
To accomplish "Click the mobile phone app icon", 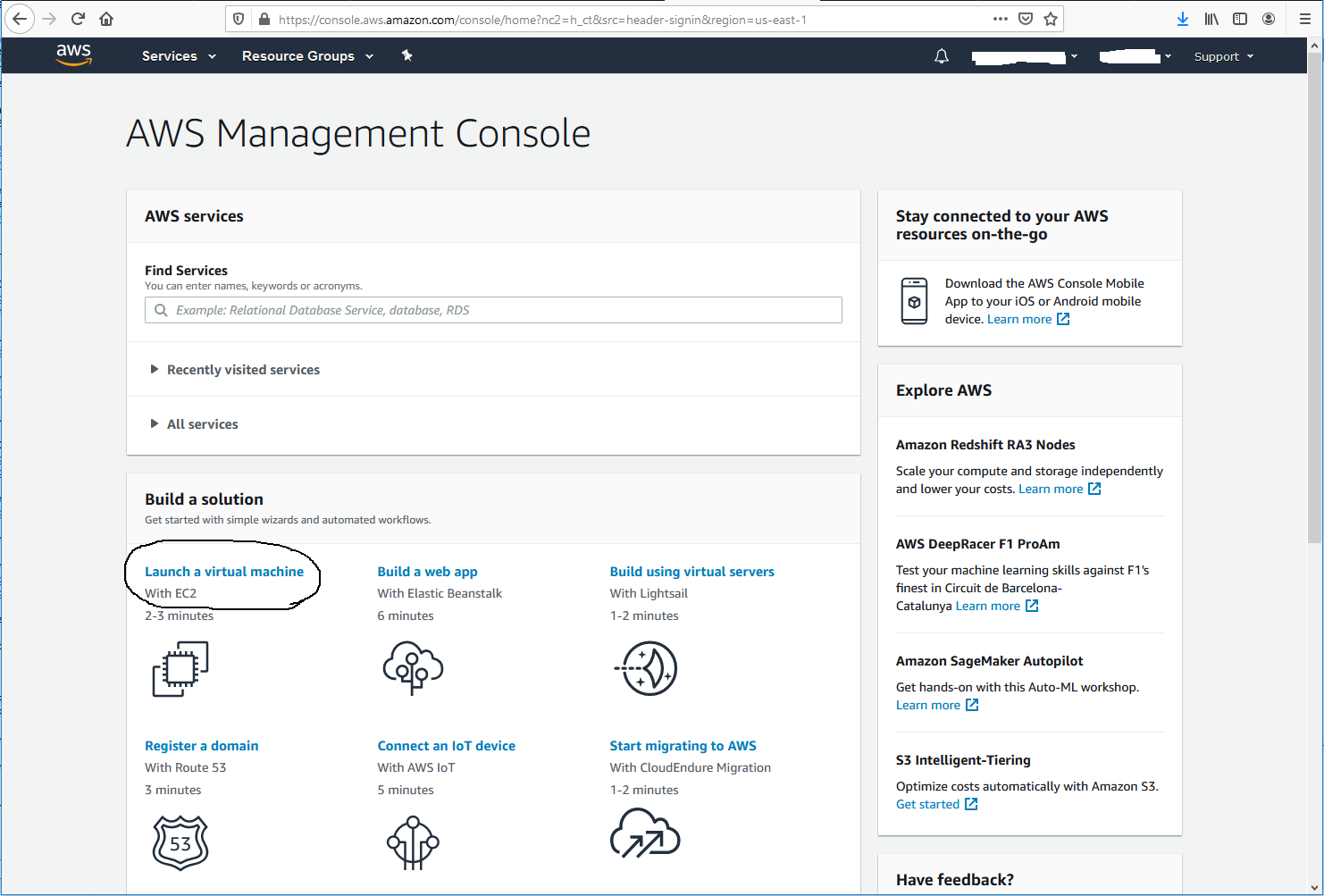I will coord(914,301).
